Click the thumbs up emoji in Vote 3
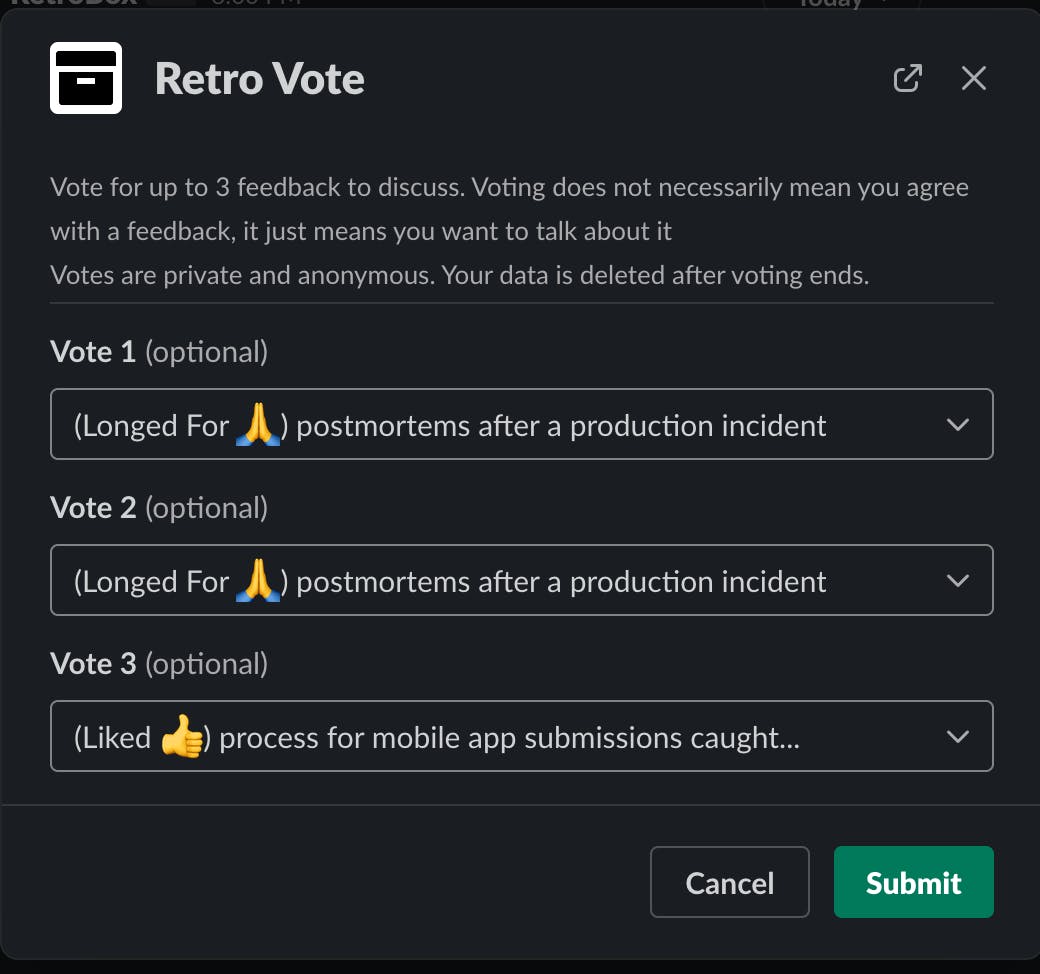The width and height of the screenshot is (1040, 974). [x=182, y=738]
